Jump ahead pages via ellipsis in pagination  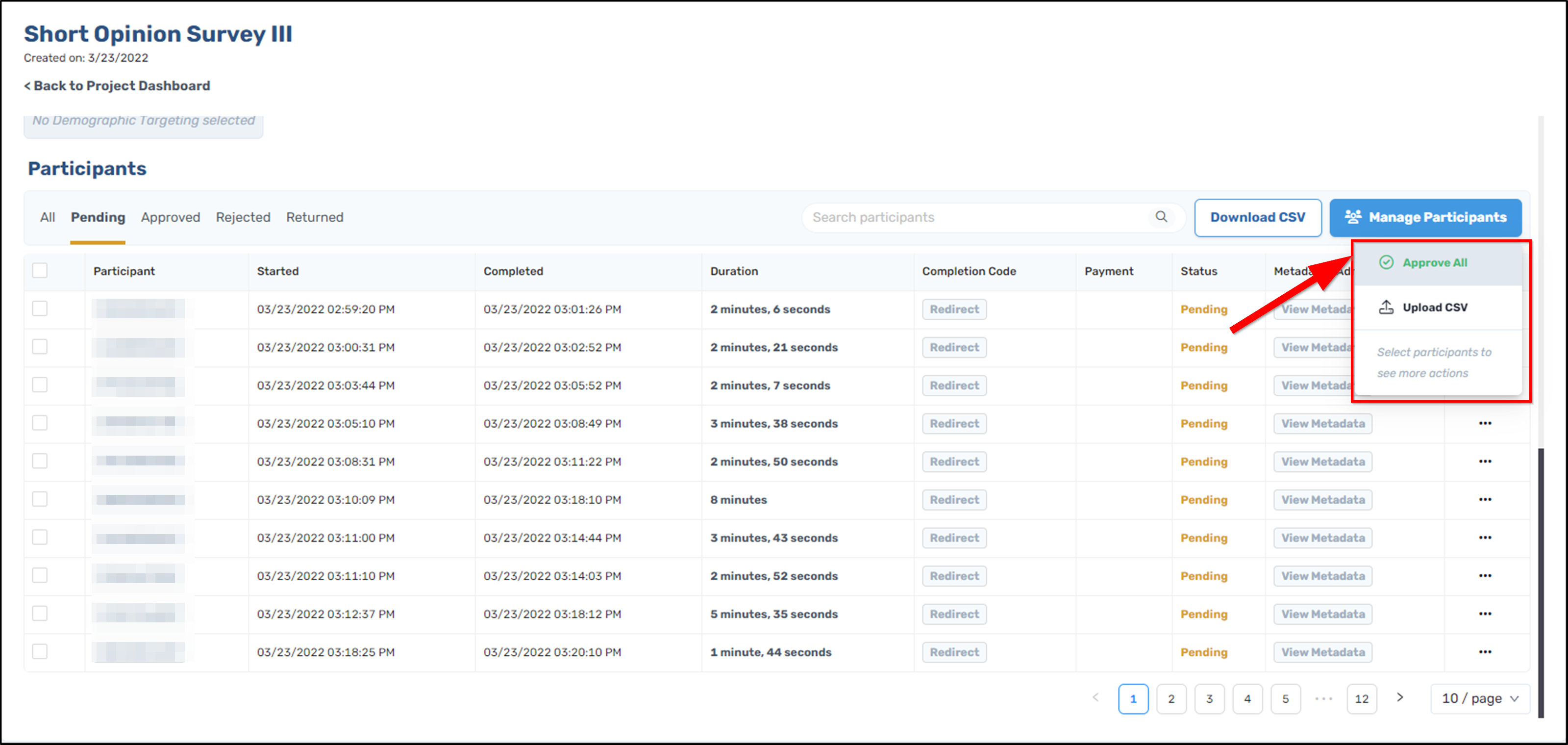1323,699
